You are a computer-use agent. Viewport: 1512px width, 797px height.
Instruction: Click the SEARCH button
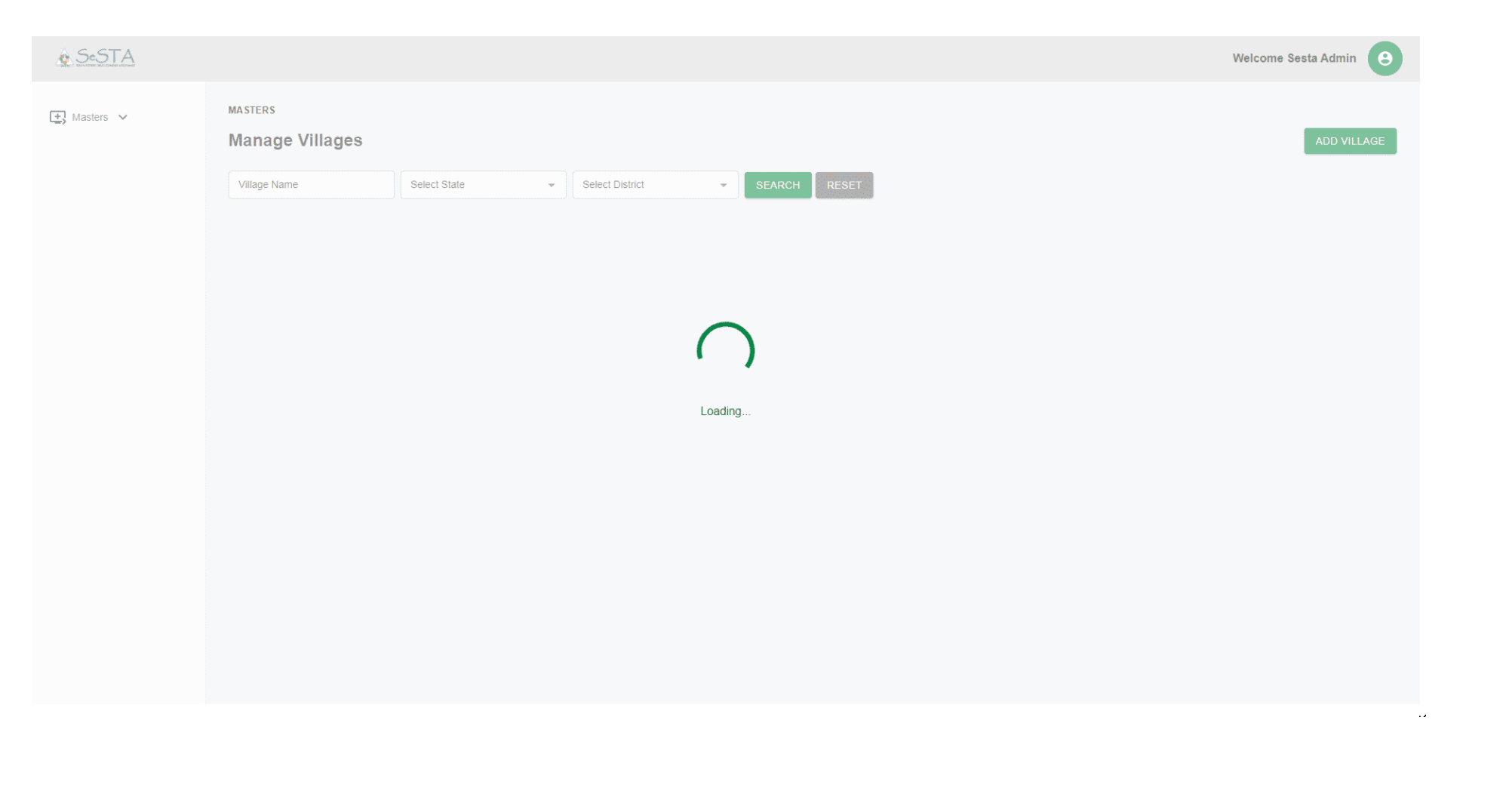tap(778, 185)
